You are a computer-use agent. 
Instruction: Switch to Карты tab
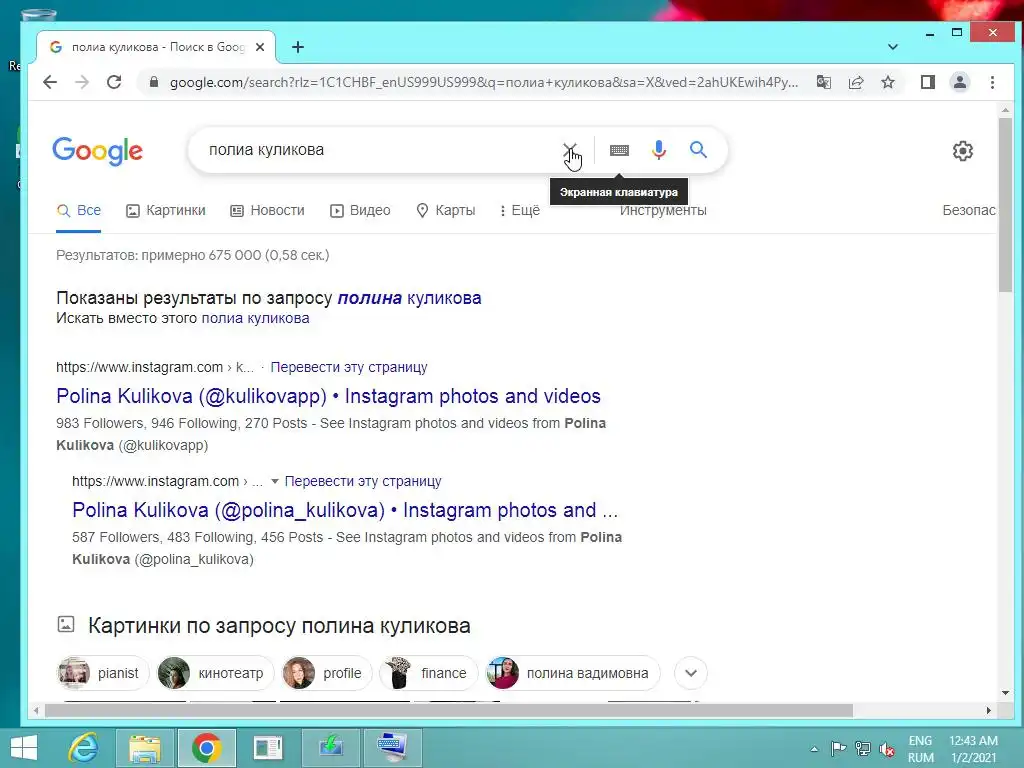446,210
